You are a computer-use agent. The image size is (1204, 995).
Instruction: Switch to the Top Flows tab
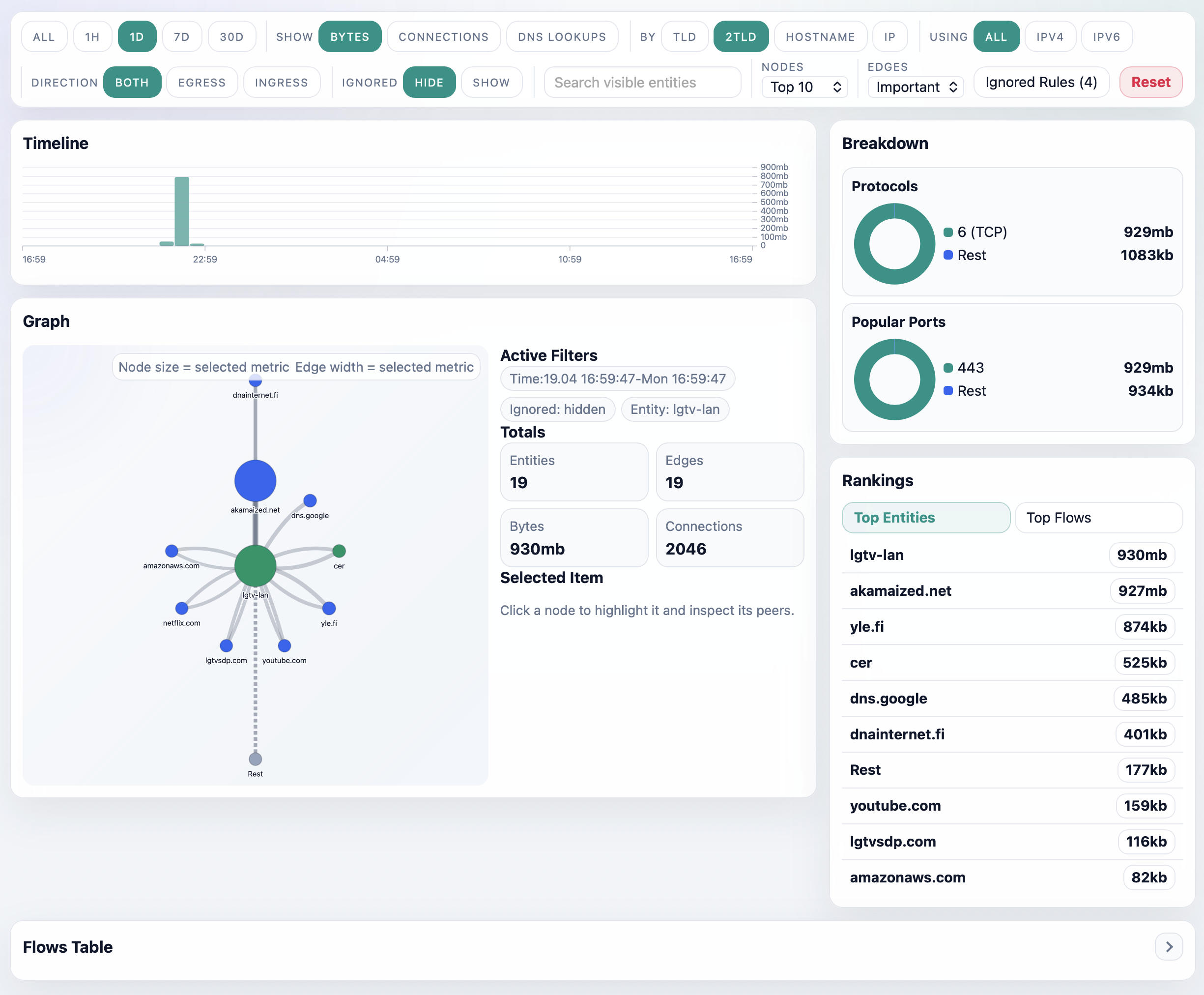point(1098,518)
